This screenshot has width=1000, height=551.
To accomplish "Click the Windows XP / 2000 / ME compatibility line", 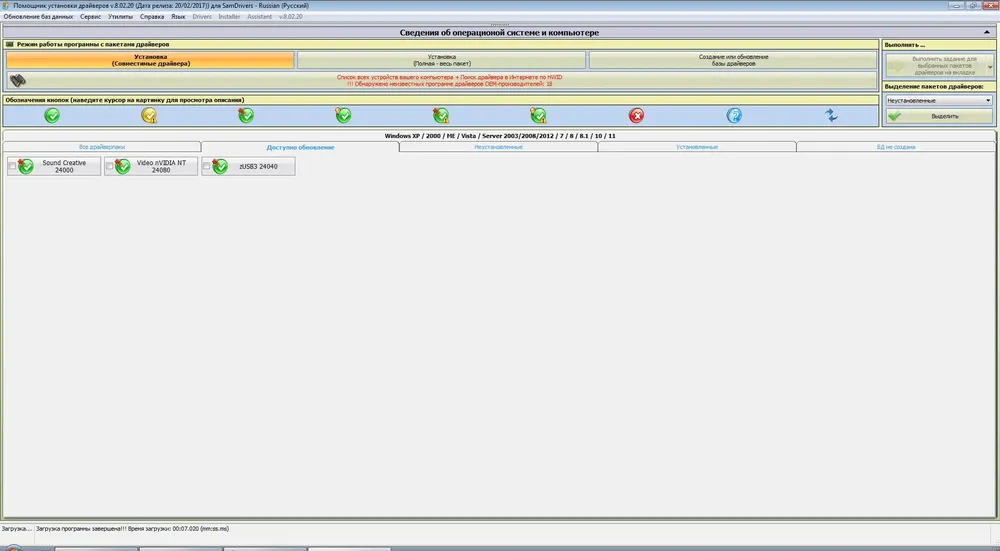I will click(x=500, y=136).
